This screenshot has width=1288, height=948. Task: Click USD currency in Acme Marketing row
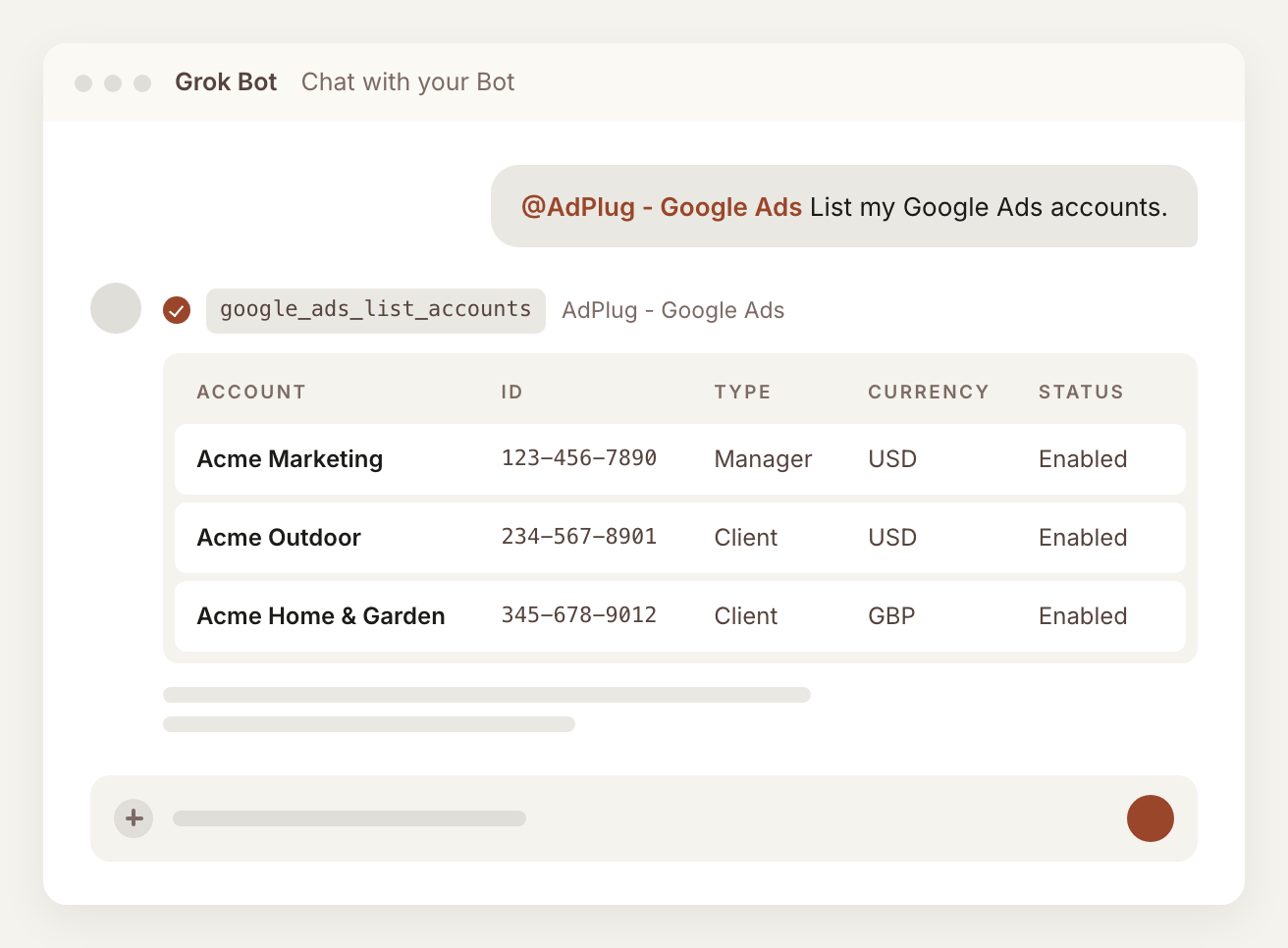892,459
